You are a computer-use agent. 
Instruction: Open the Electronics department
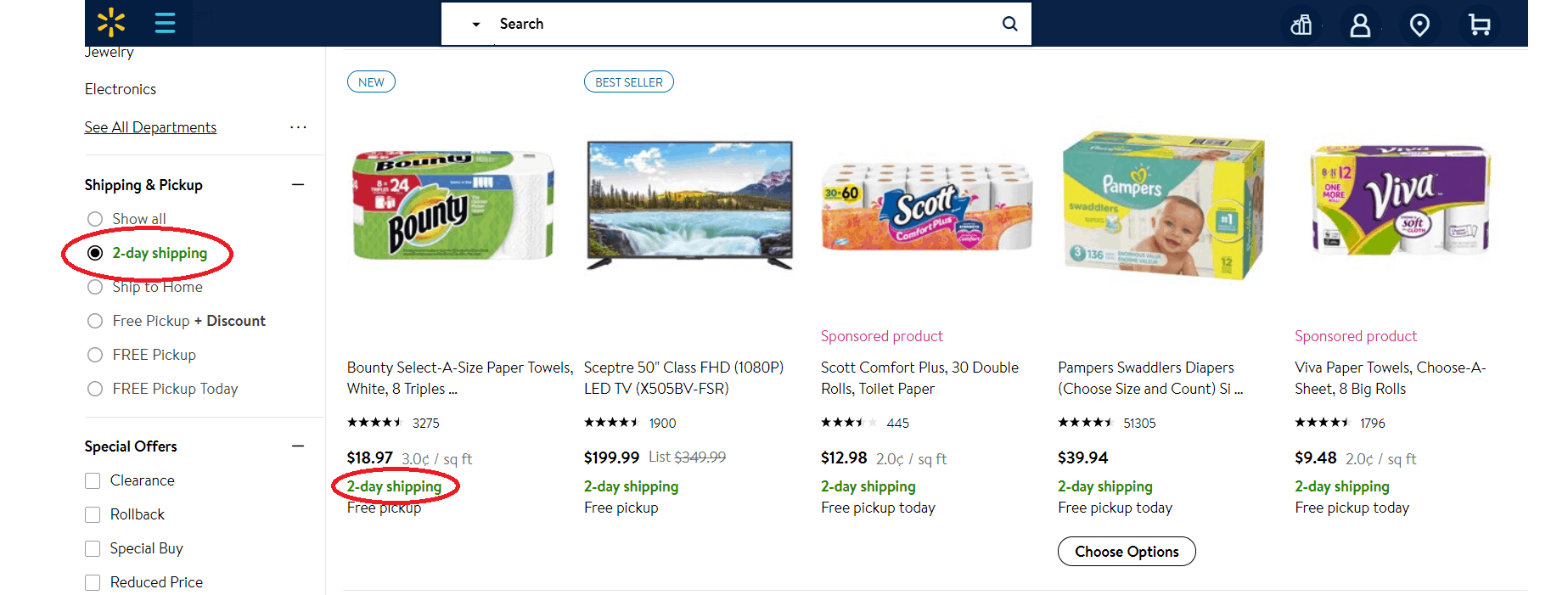[x=121, y=89]
